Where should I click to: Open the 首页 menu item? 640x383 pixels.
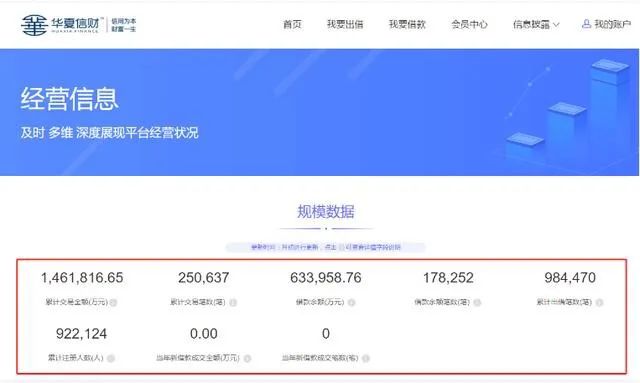292,24
